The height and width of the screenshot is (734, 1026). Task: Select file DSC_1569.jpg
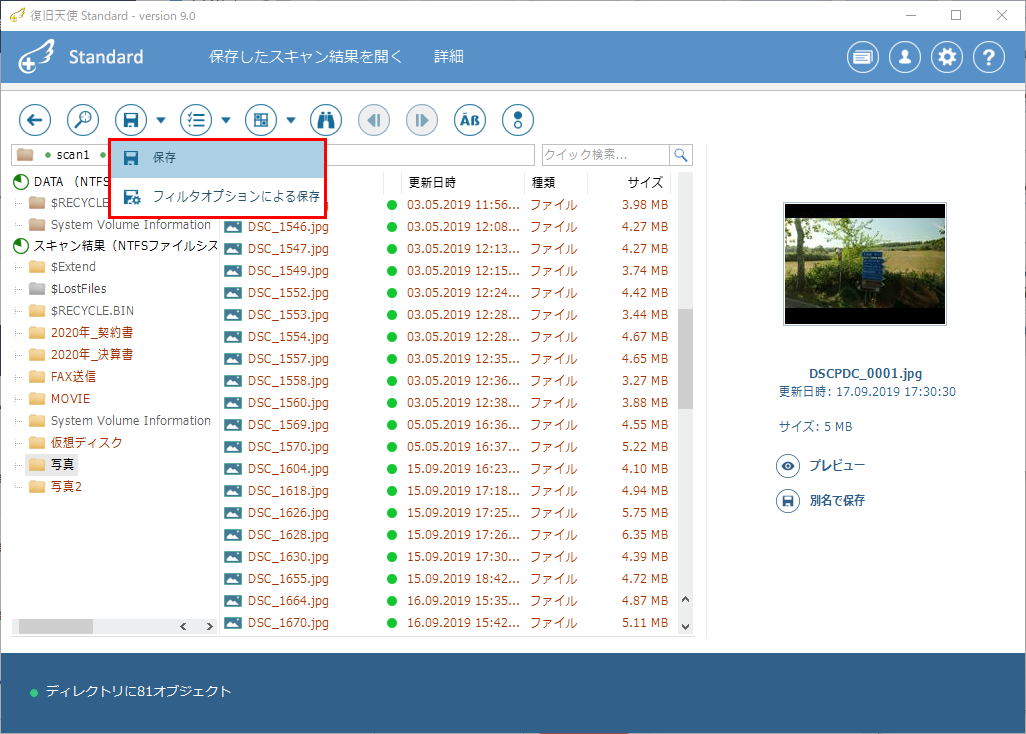(x=288, y=425)
